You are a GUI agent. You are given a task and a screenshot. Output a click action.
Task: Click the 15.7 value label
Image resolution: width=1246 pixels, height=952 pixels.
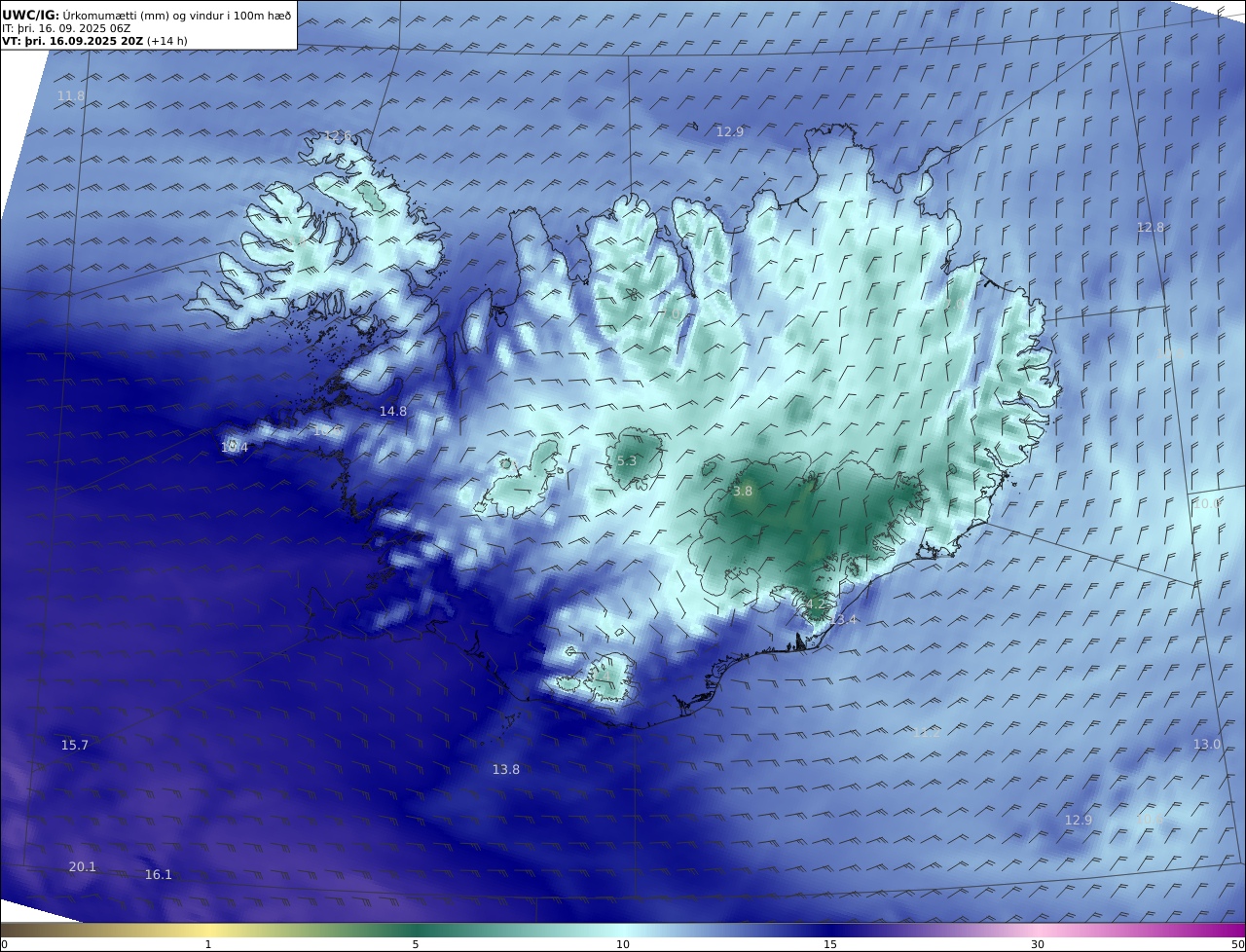[75, 745]
